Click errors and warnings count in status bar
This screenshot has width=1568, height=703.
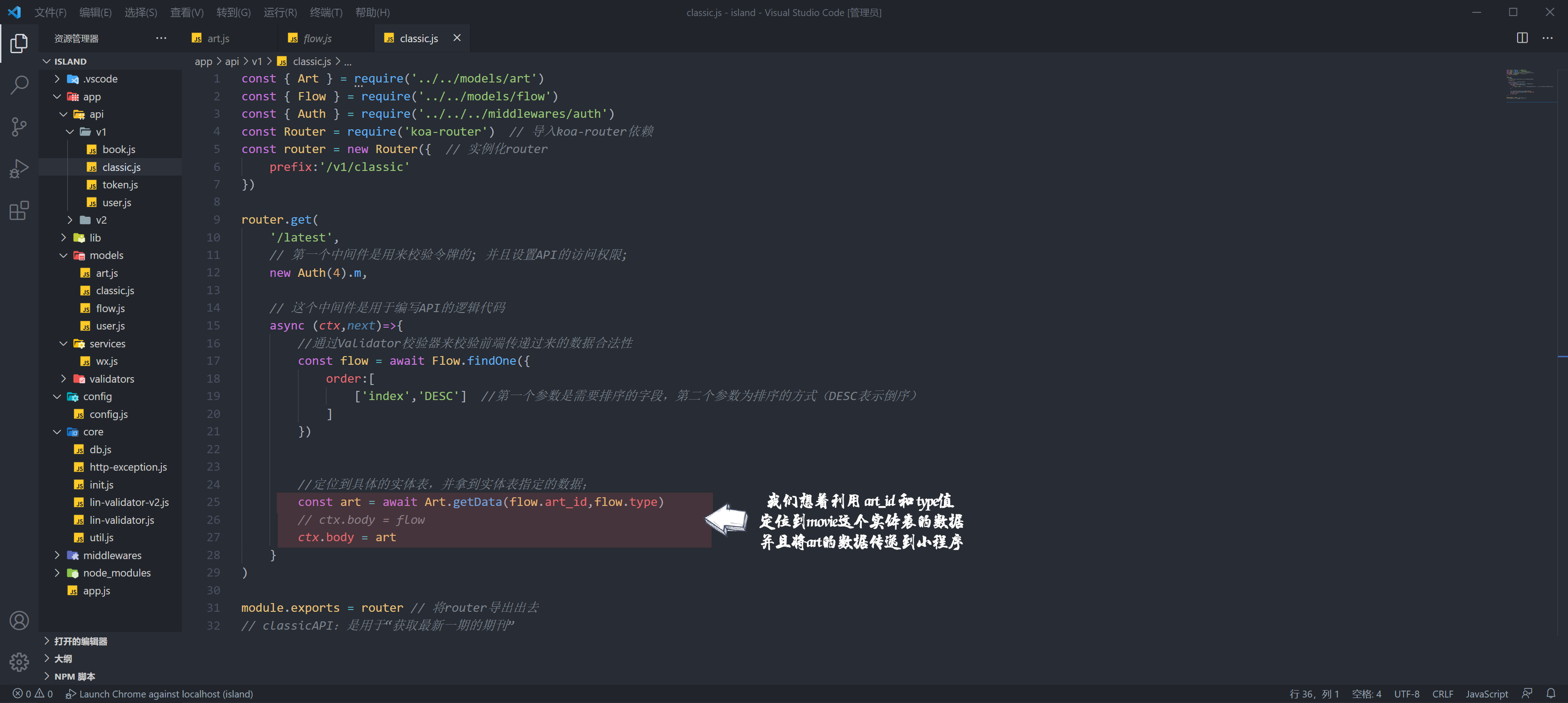tap(33, 694)
